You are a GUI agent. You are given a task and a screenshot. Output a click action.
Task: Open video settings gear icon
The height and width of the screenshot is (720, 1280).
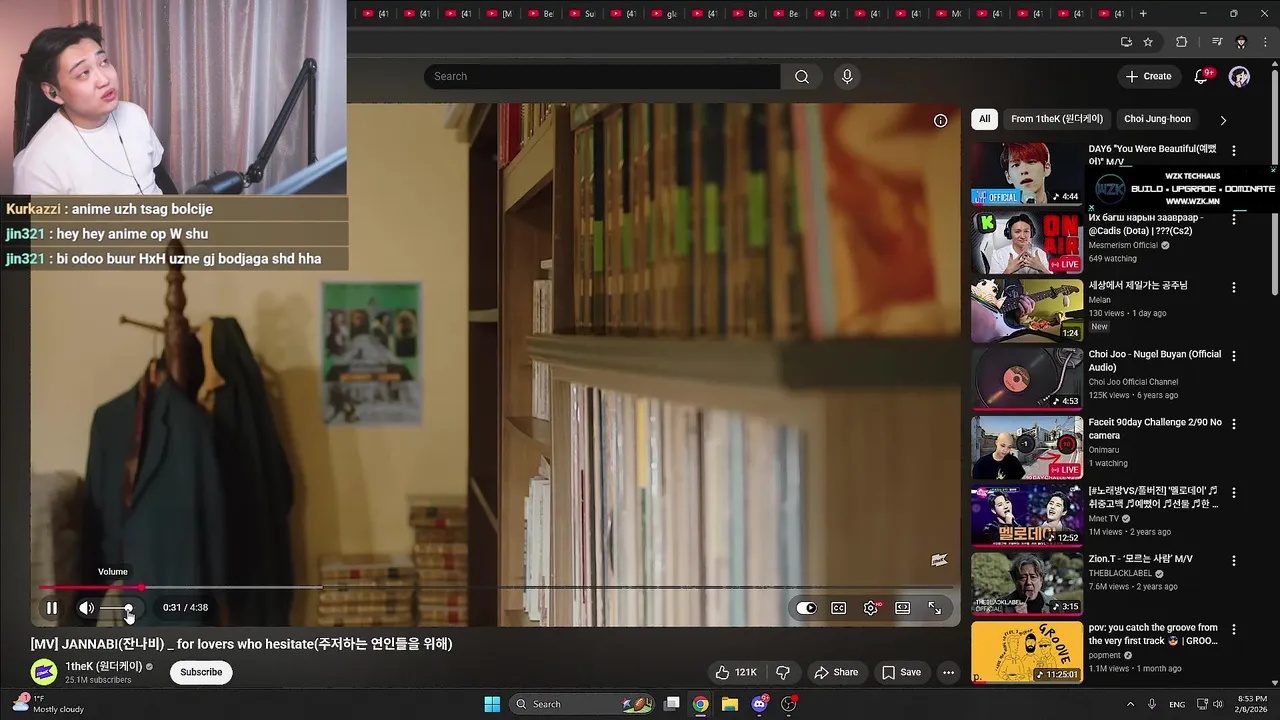(x=871, y=608)
